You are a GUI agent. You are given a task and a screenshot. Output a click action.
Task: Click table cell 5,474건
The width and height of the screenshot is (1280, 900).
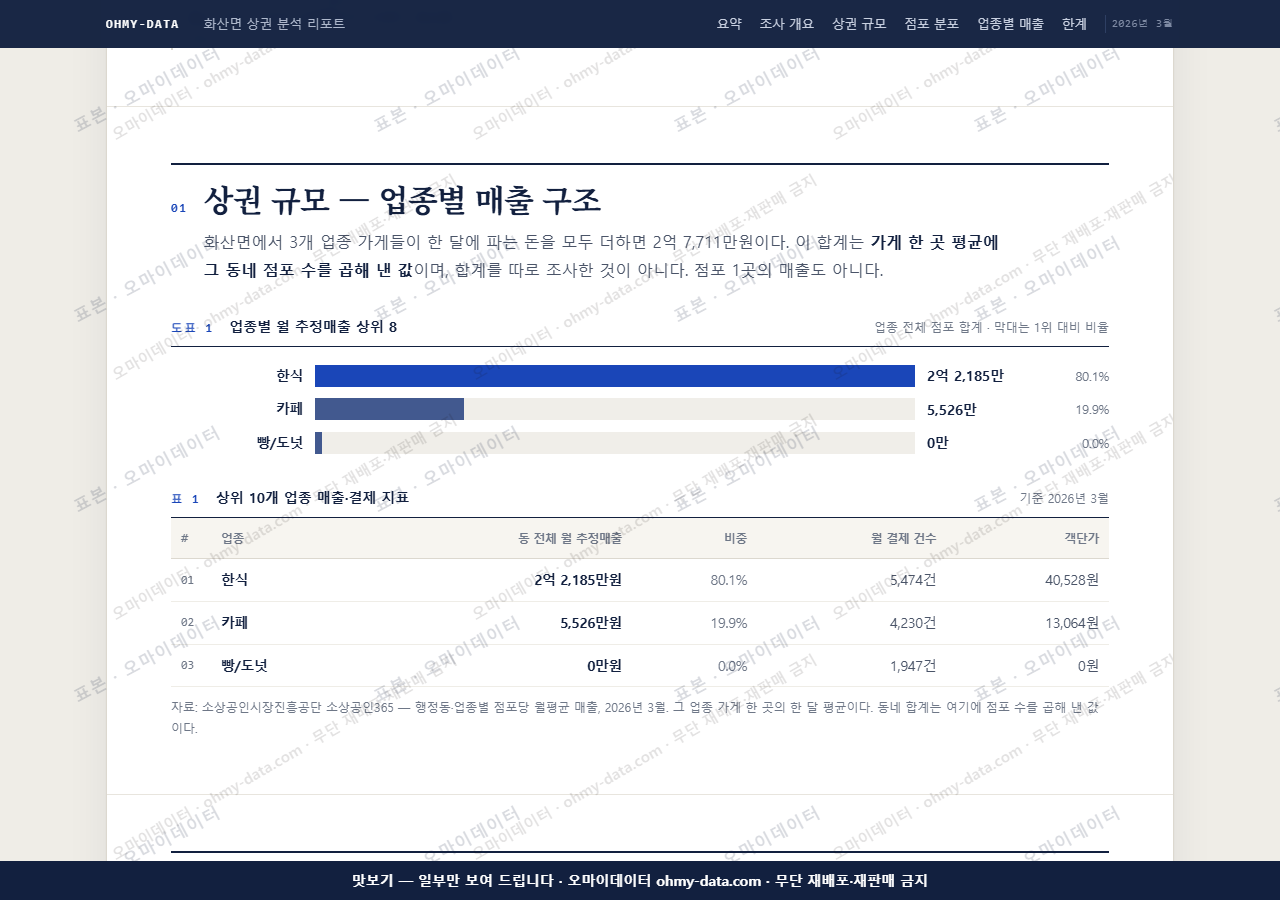tap(913, 580)
